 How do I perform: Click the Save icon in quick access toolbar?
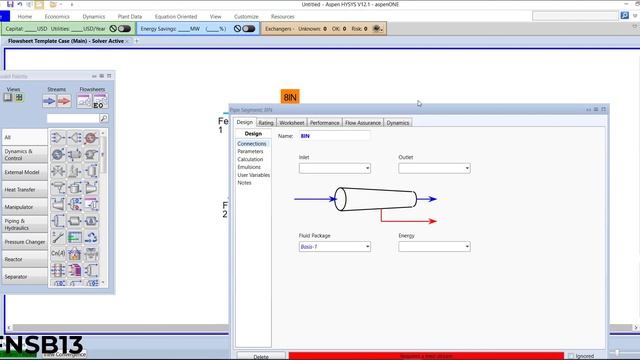tap(10, 4)
